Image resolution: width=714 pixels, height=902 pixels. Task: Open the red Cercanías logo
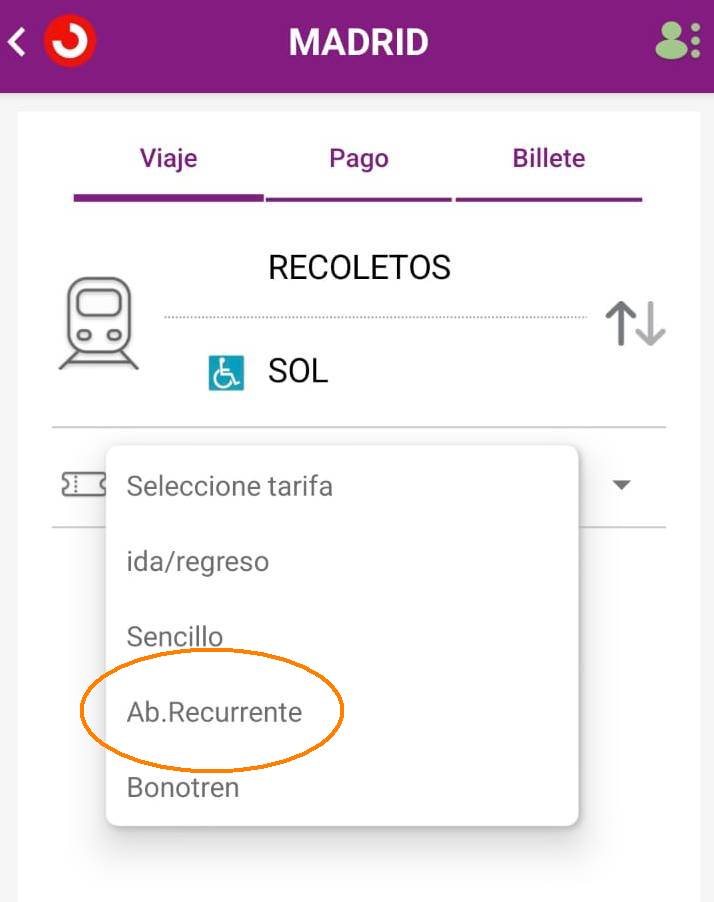pyautogui.click(x=70, y=41)
